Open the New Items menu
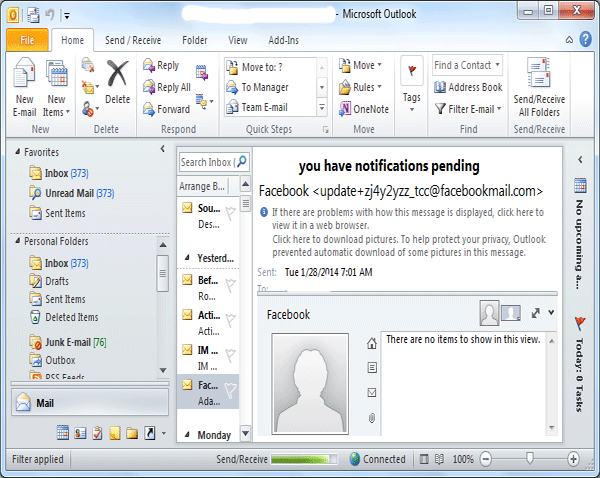600x478 pixels. [x=56, y=87]
